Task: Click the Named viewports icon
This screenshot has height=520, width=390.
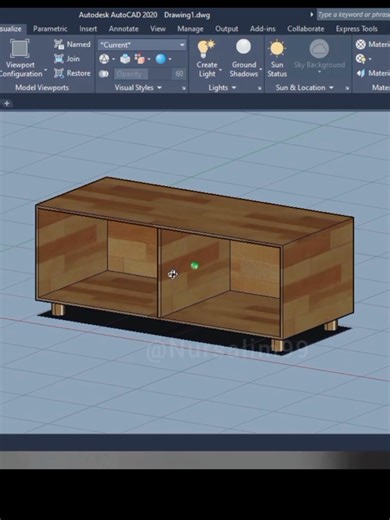Action: coord(59,44)
